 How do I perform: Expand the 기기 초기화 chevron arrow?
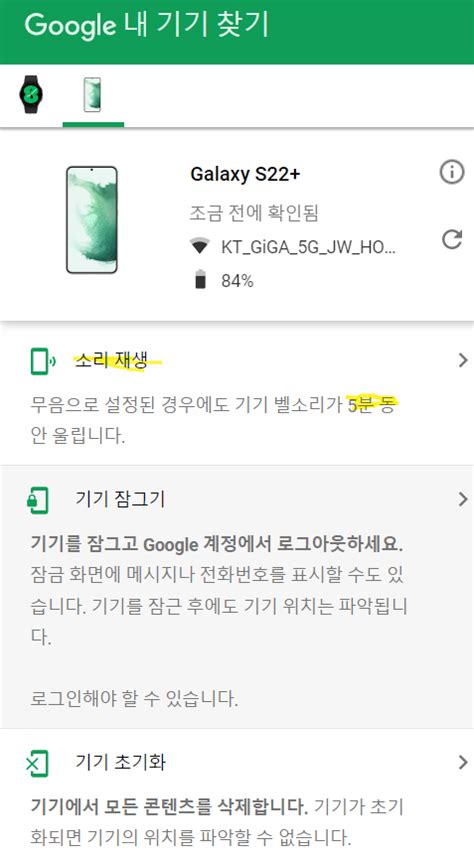(x=463, y=762)
